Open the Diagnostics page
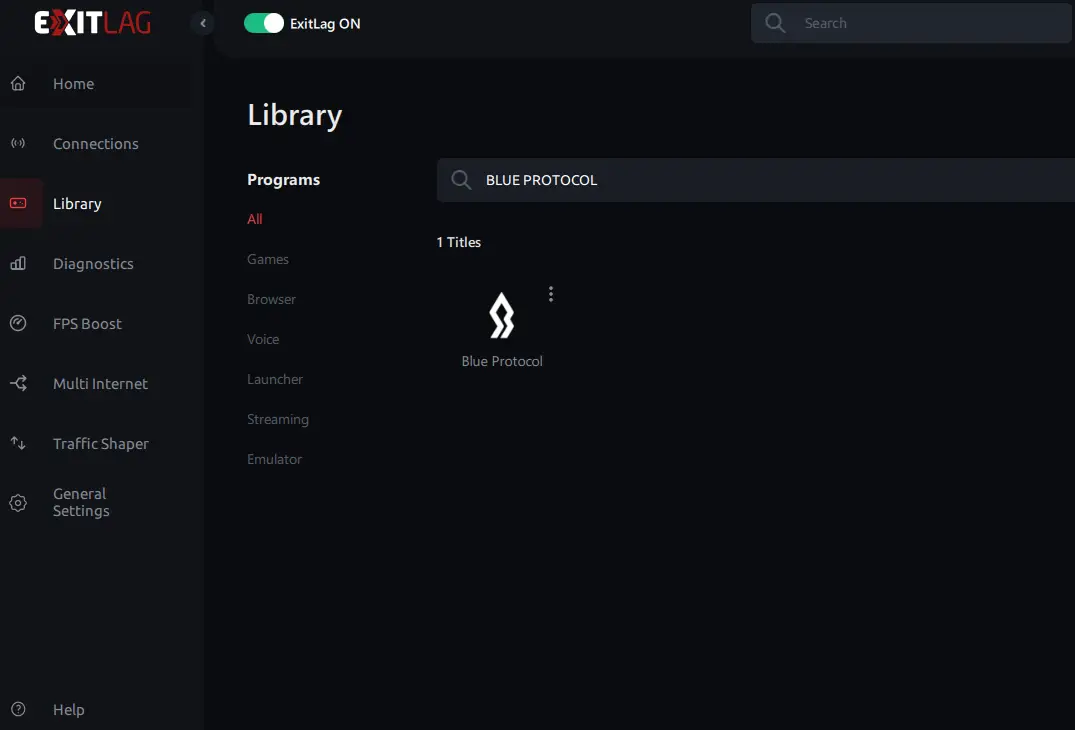The width and height of the screenshot is (1075, 730). 93,264
